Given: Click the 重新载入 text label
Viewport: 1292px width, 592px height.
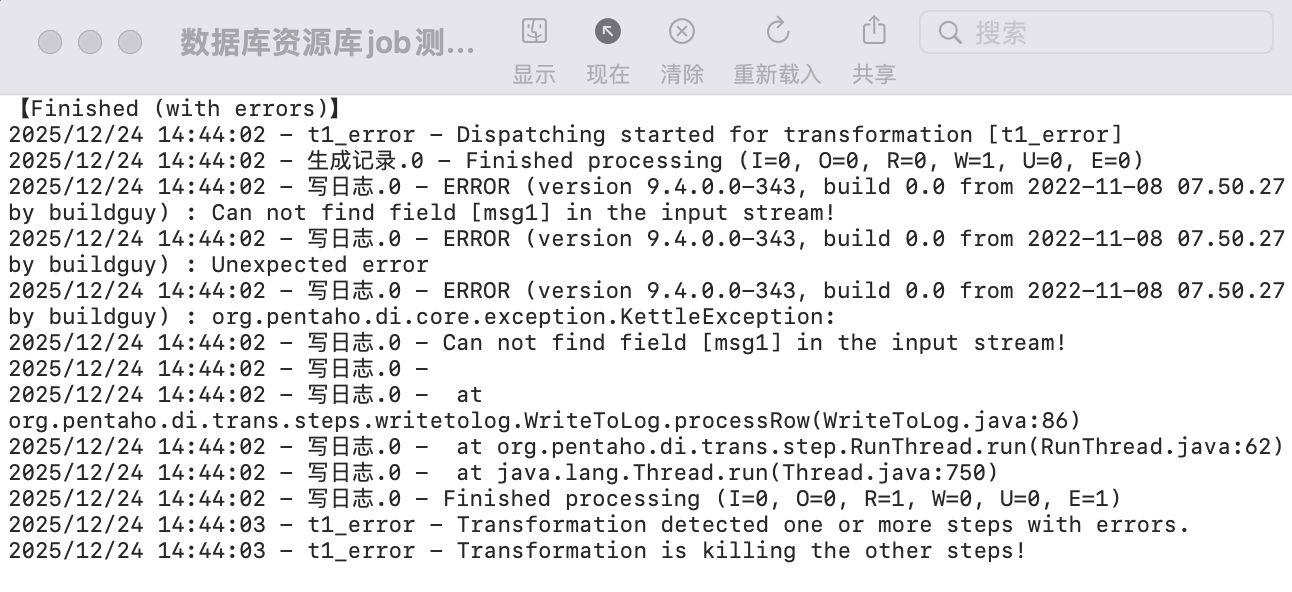Looking at the screenshot, I should pyautogui.click(x=777, y=74).
